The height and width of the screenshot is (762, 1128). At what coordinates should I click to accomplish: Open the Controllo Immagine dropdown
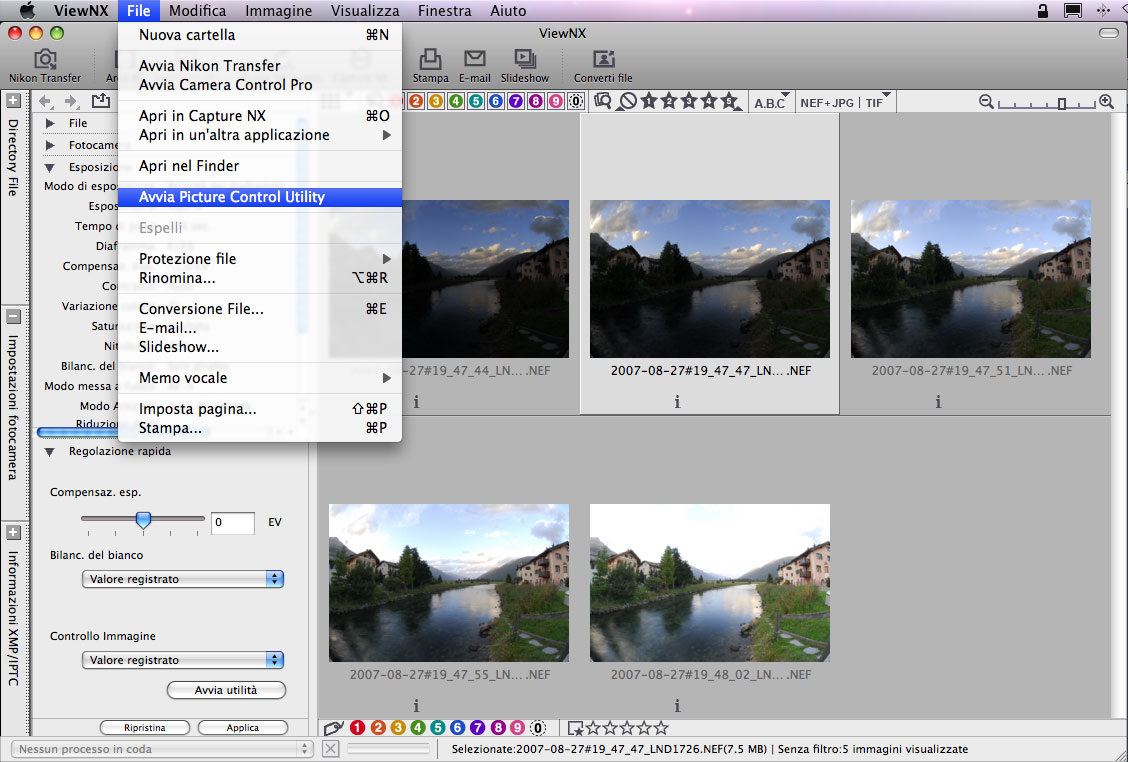click(x=183, y=660)
